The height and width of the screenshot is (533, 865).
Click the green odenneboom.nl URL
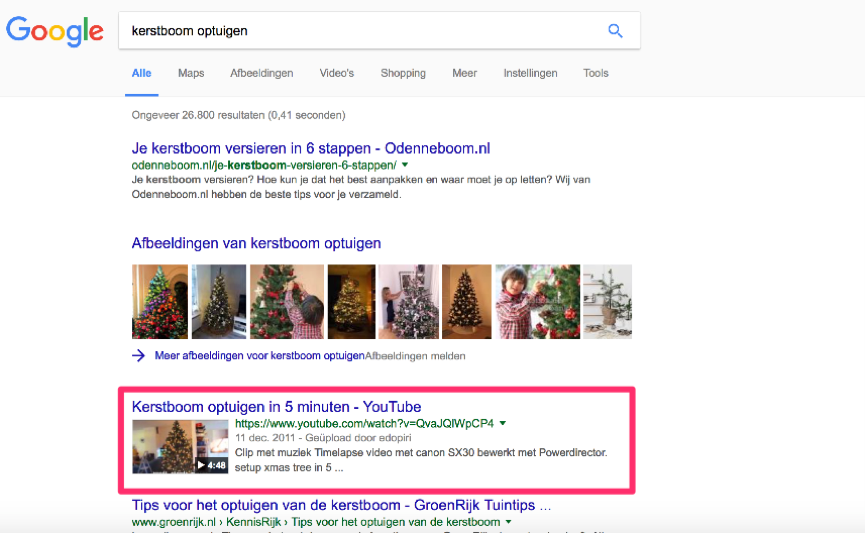point(264,165)
